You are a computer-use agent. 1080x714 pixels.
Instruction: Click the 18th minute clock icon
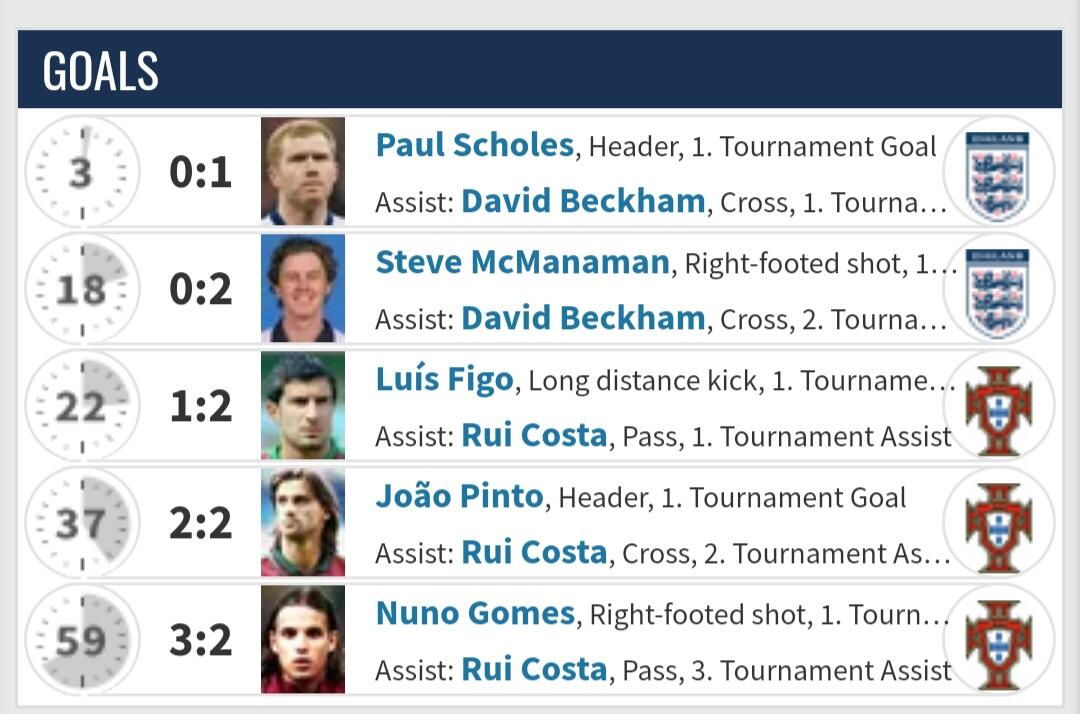tap(82, 290)
